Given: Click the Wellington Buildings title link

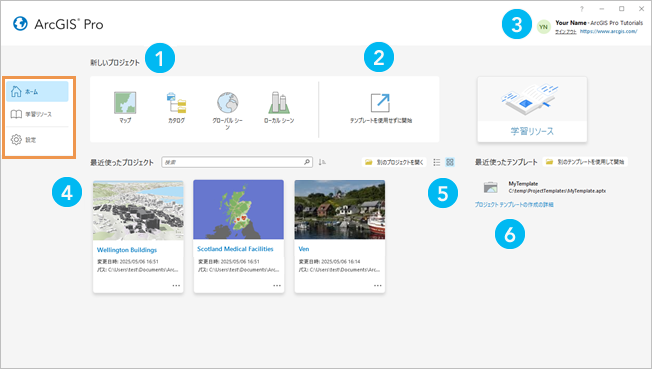Looking at the screenshot, I should pos(127,250).
